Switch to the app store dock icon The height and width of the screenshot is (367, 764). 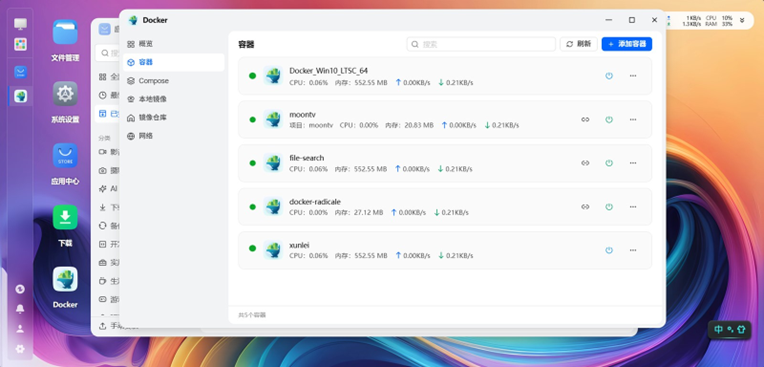[x=20, y=73]
